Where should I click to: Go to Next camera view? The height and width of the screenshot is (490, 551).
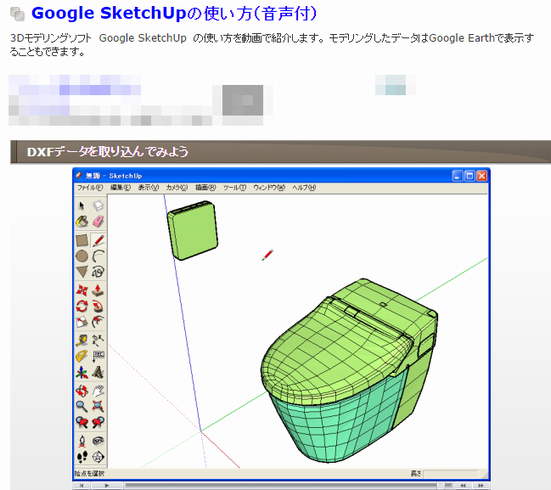98,422
